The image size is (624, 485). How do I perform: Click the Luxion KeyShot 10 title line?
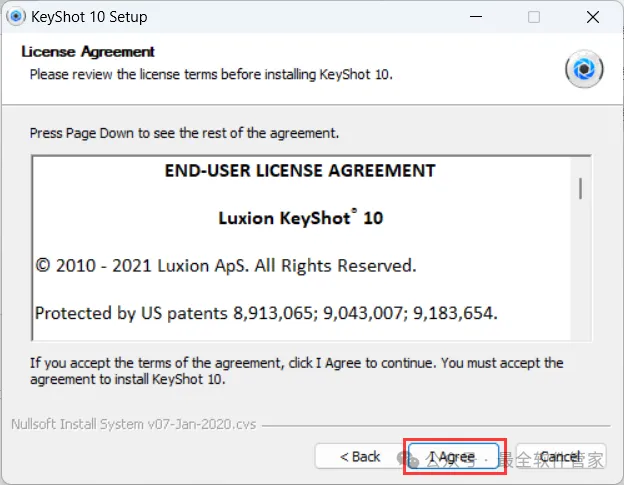[x=300, y=217]
